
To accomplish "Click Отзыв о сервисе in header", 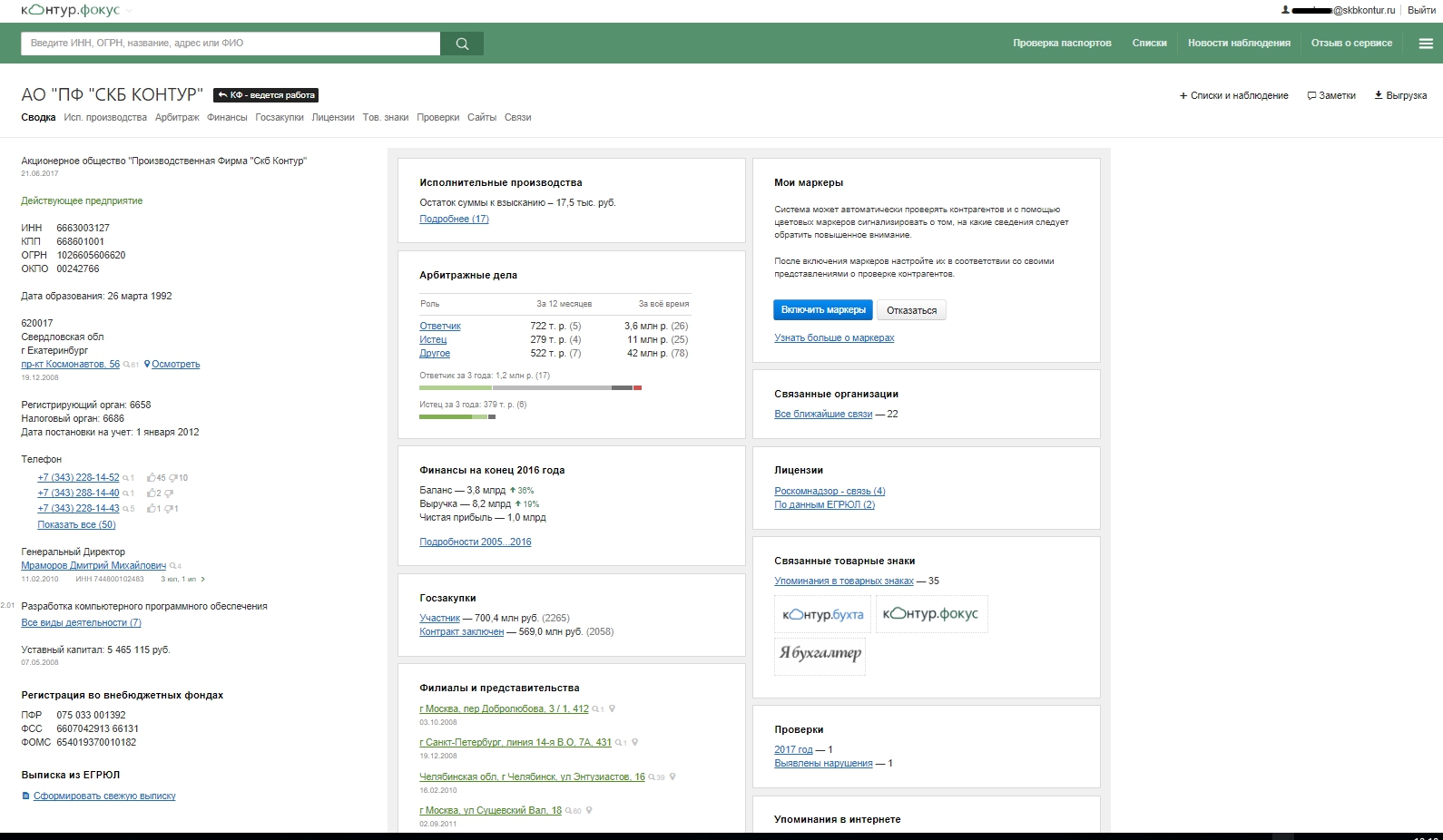I will pyautogui.click(x=1351, y=43).
